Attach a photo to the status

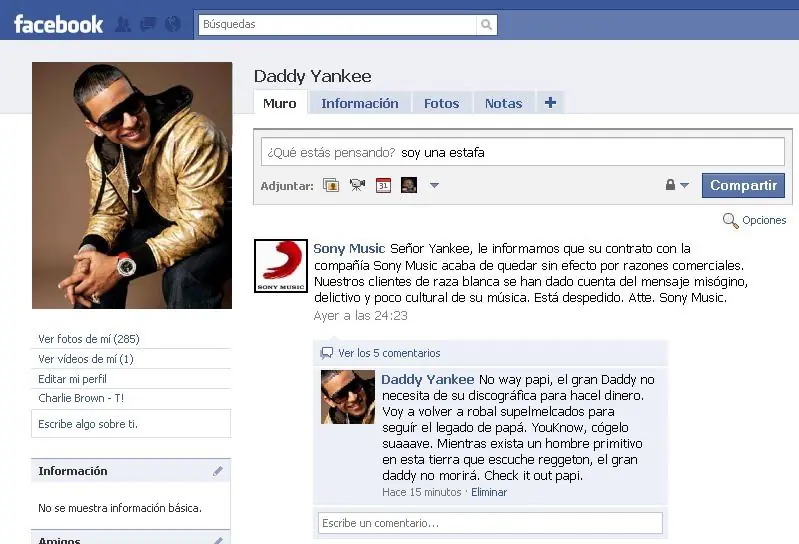click(331, 185)
